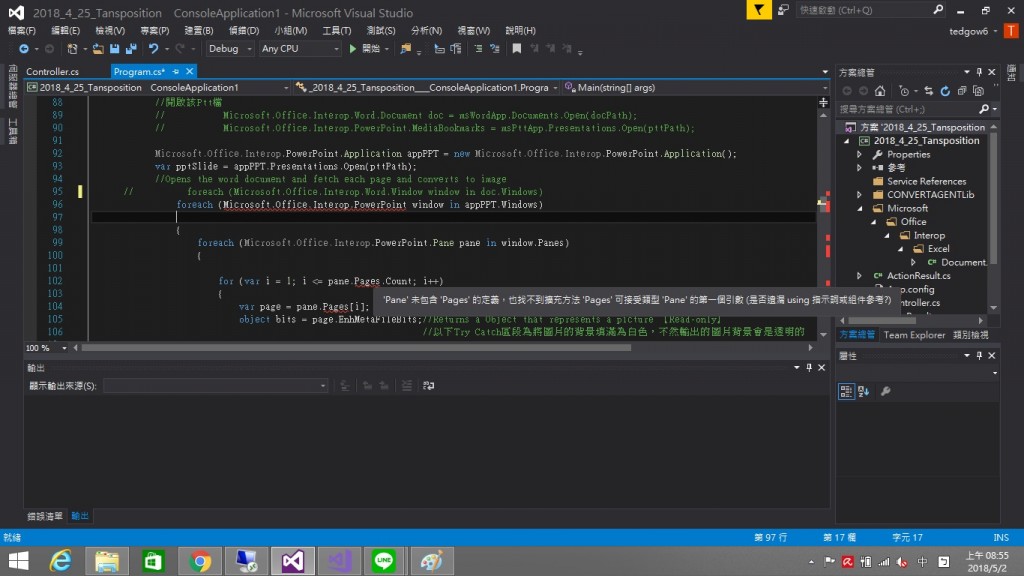Open the 檔案(F) File menu
The width and height of the screenshot is (1024, 576).
(22, 31)
